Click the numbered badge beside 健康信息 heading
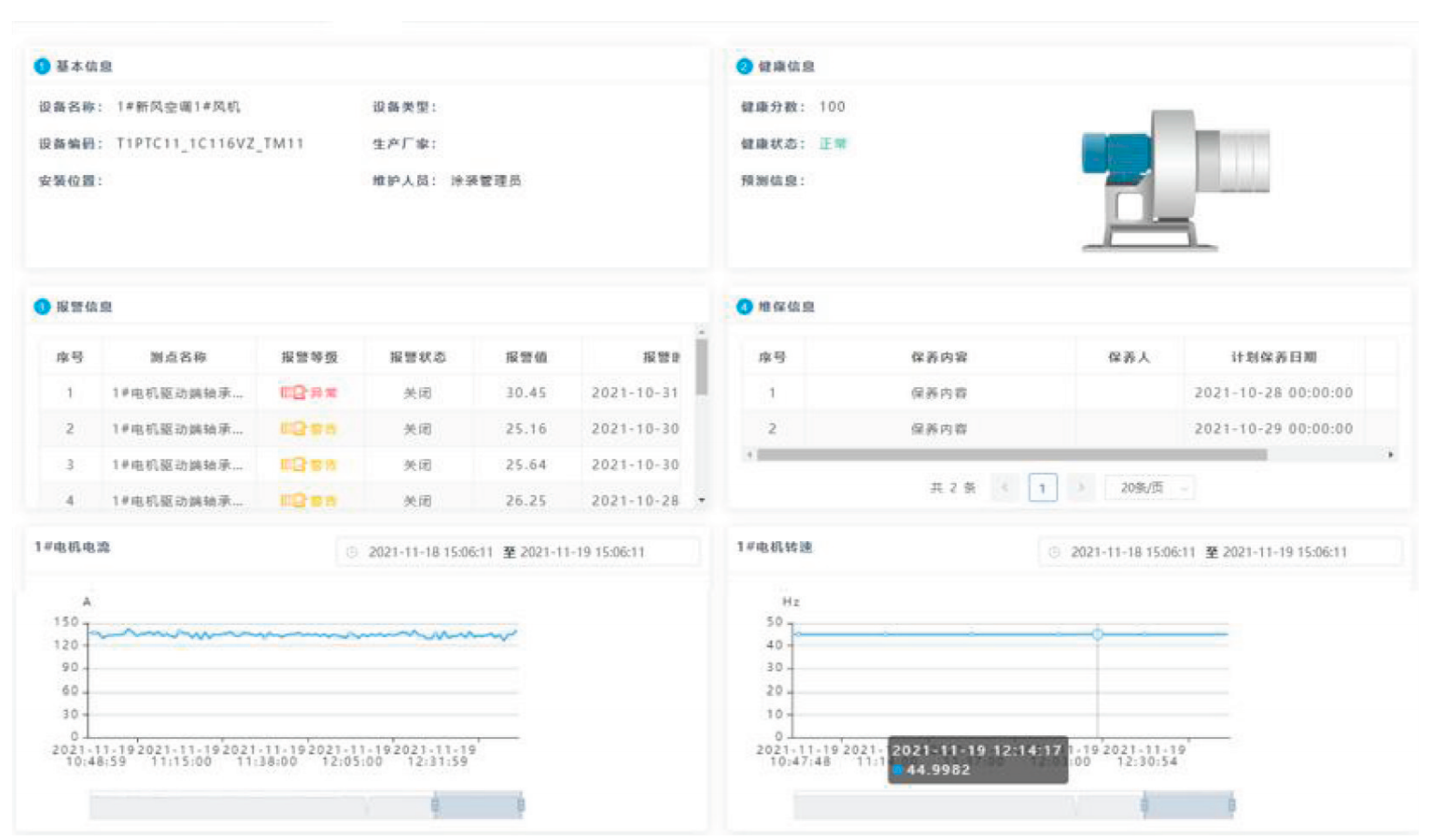The width and height of the screenshot is (1436, 840). pos(744,67)
